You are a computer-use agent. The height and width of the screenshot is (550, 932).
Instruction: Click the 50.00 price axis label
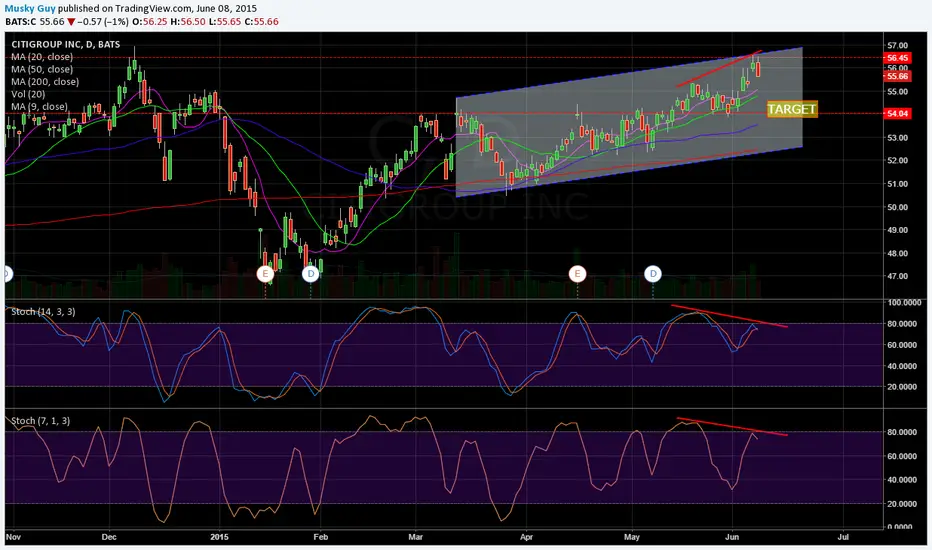[x=898, y=207]
